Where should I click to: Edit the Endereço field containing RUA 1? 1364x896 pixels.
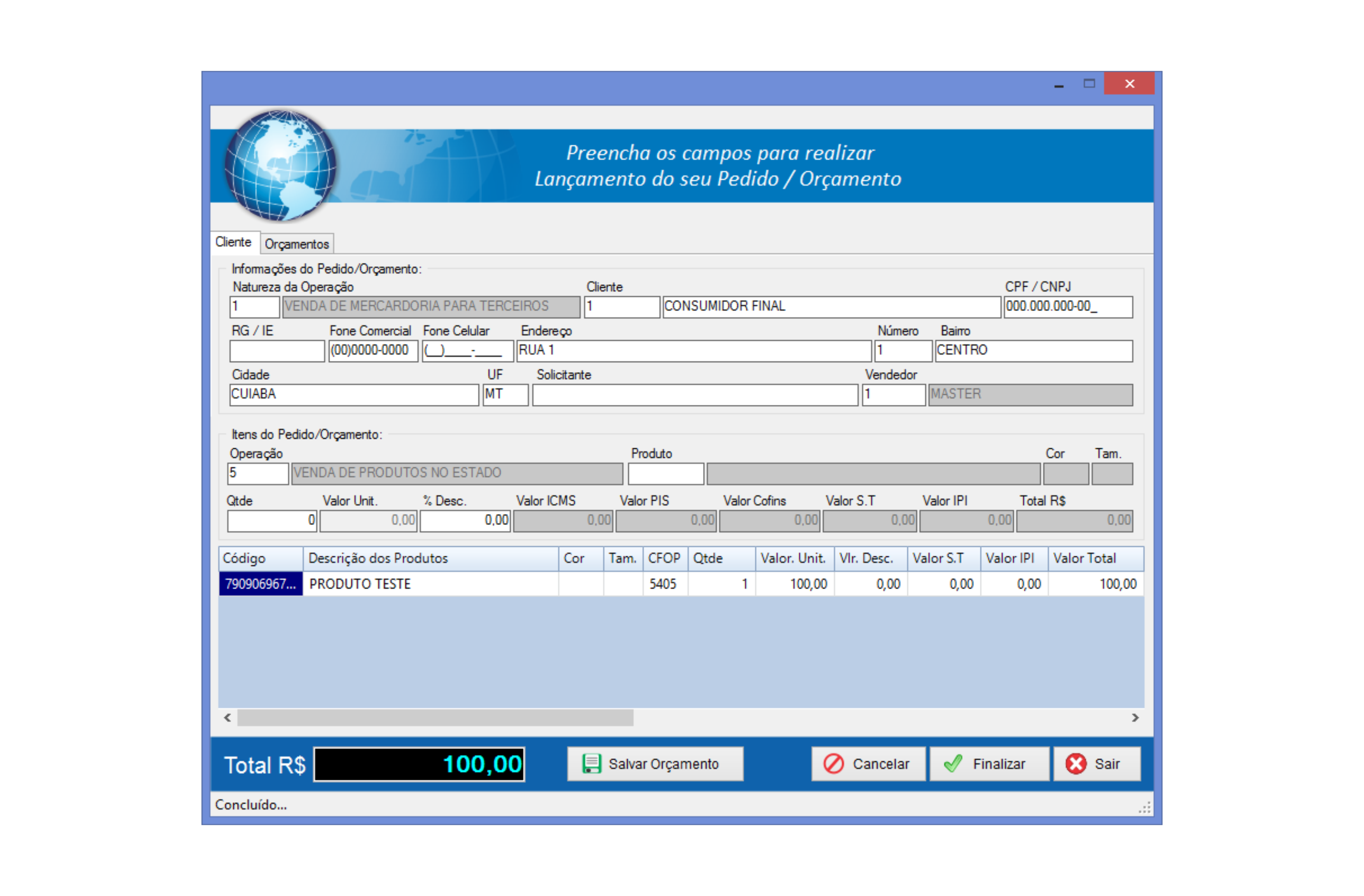point(694,351)
